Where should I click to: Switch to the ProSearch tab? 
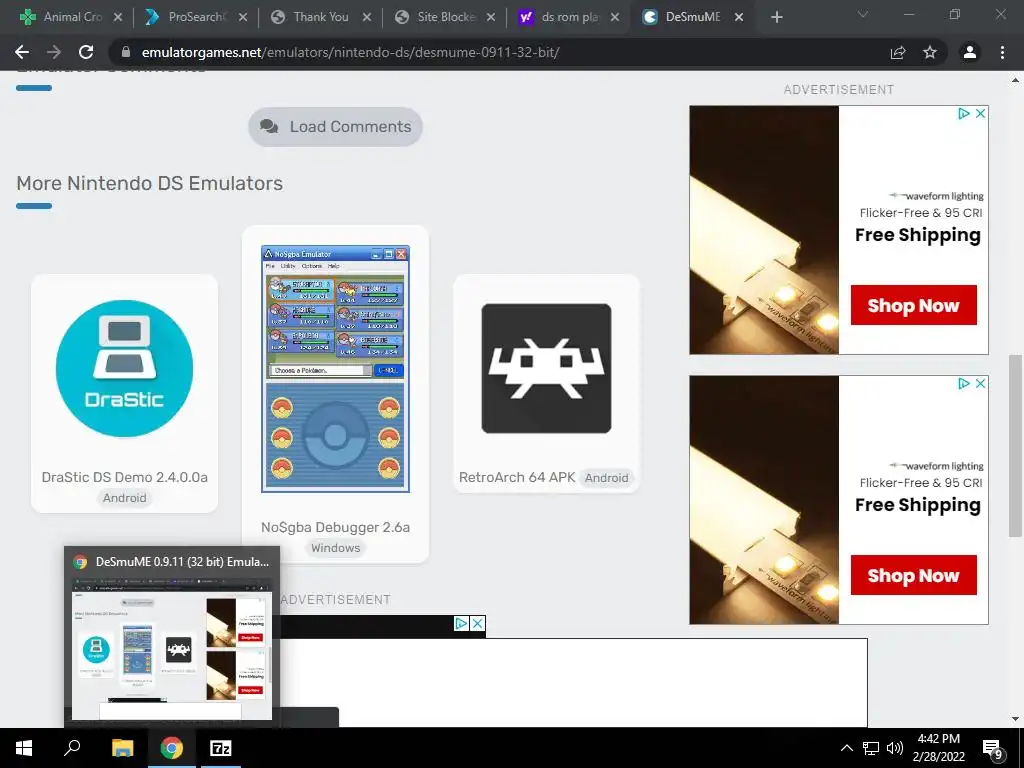coord(196,17)
